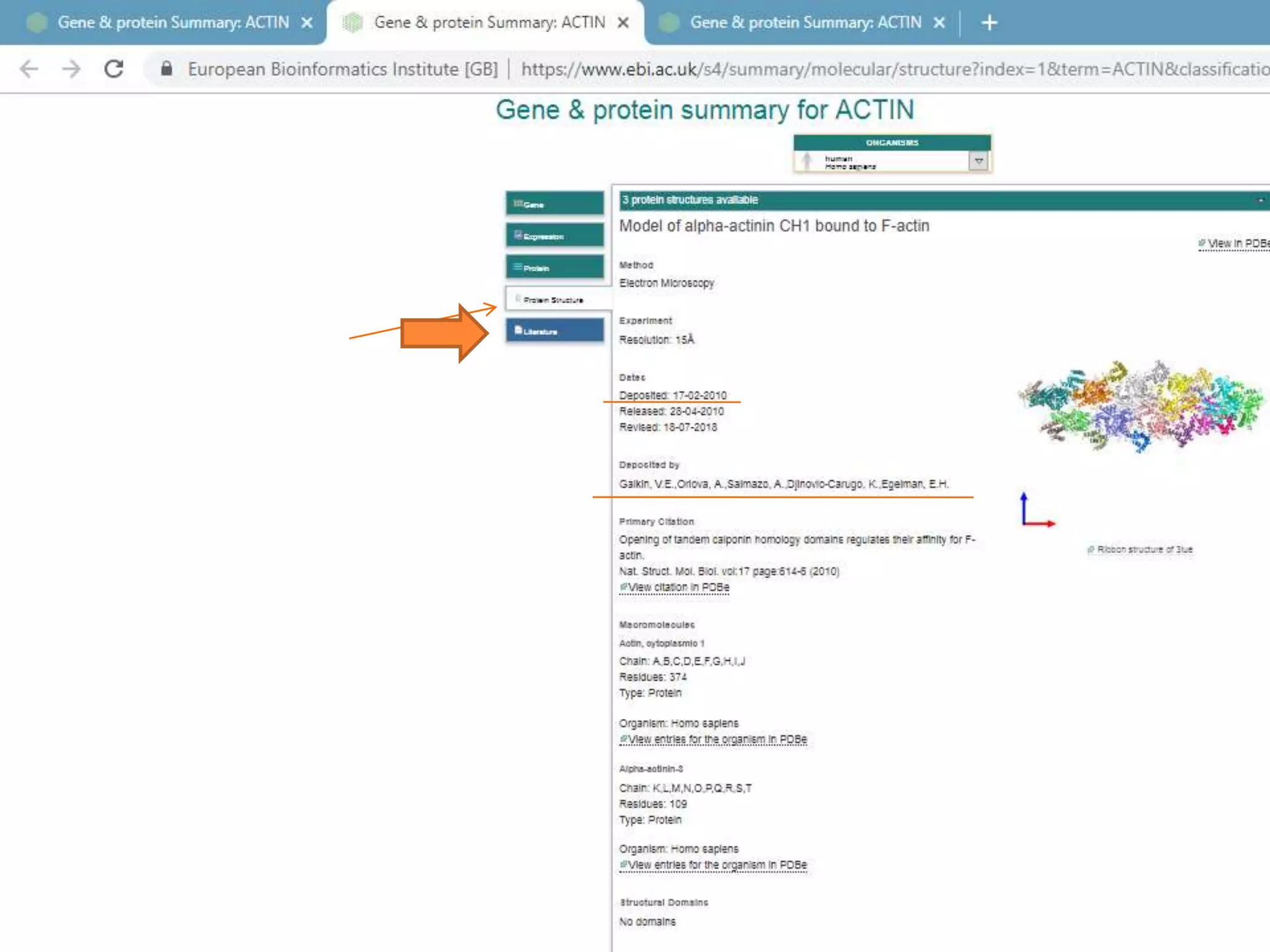Reload the page with refresh icon
Screen dimensions: 1270x952
113,69
